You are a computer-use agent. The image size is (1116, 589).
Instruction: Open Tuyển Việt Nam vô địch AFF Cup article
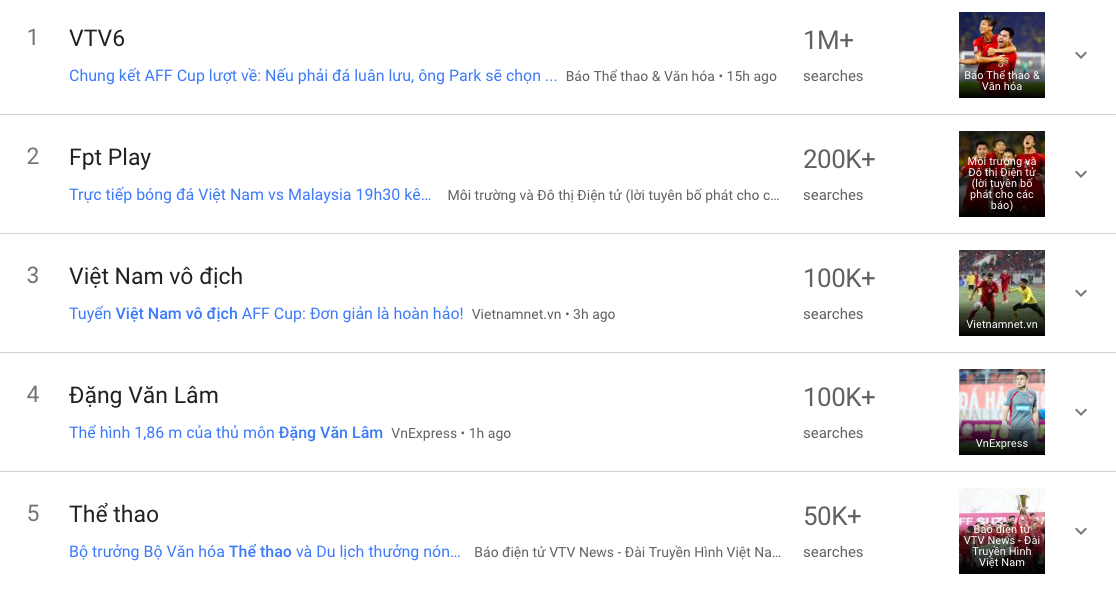(x=266, y=314)
